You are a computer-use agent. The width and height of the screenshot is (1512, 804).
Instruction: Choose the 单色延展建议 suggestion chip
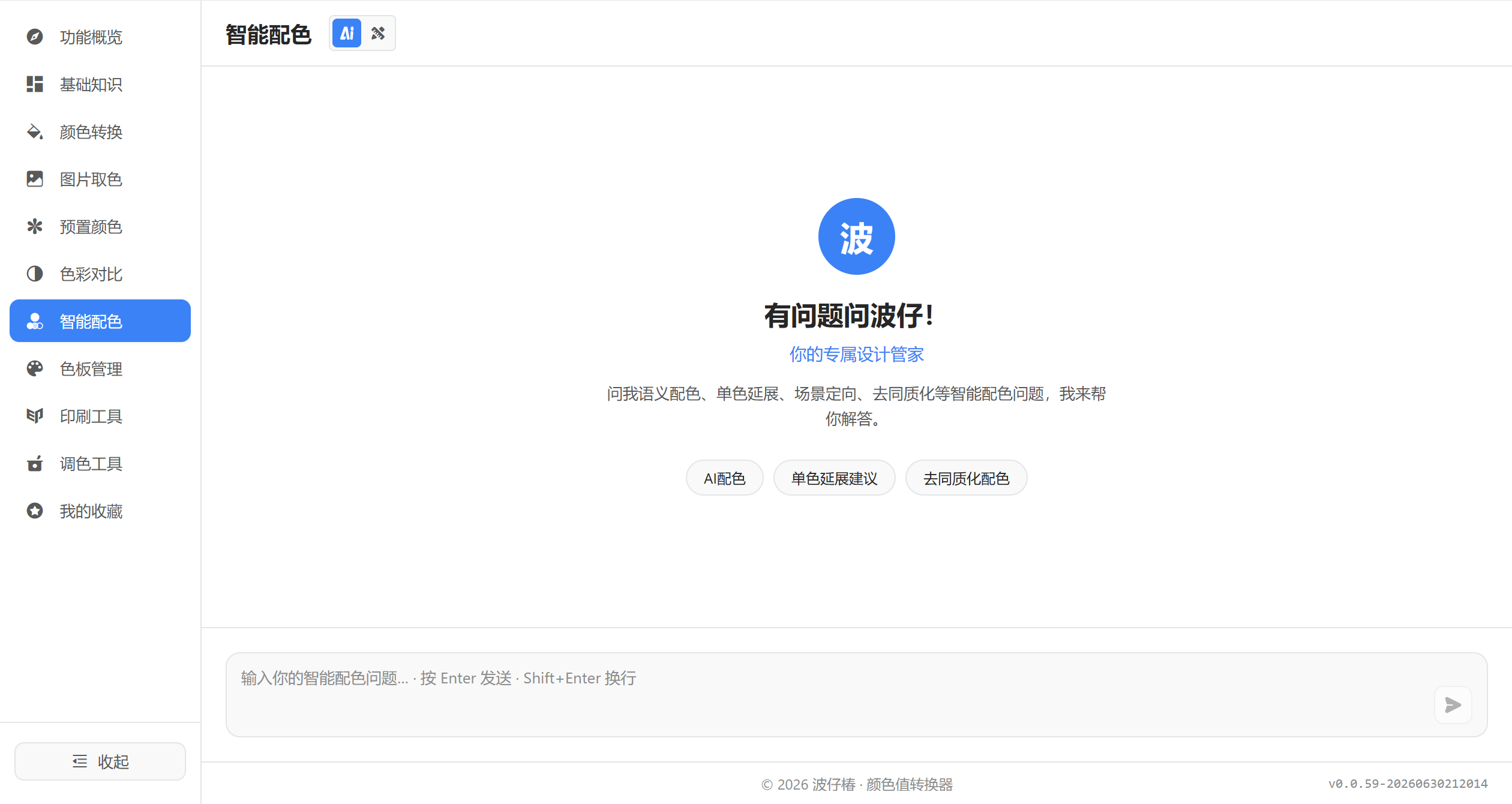coord(834,478)
